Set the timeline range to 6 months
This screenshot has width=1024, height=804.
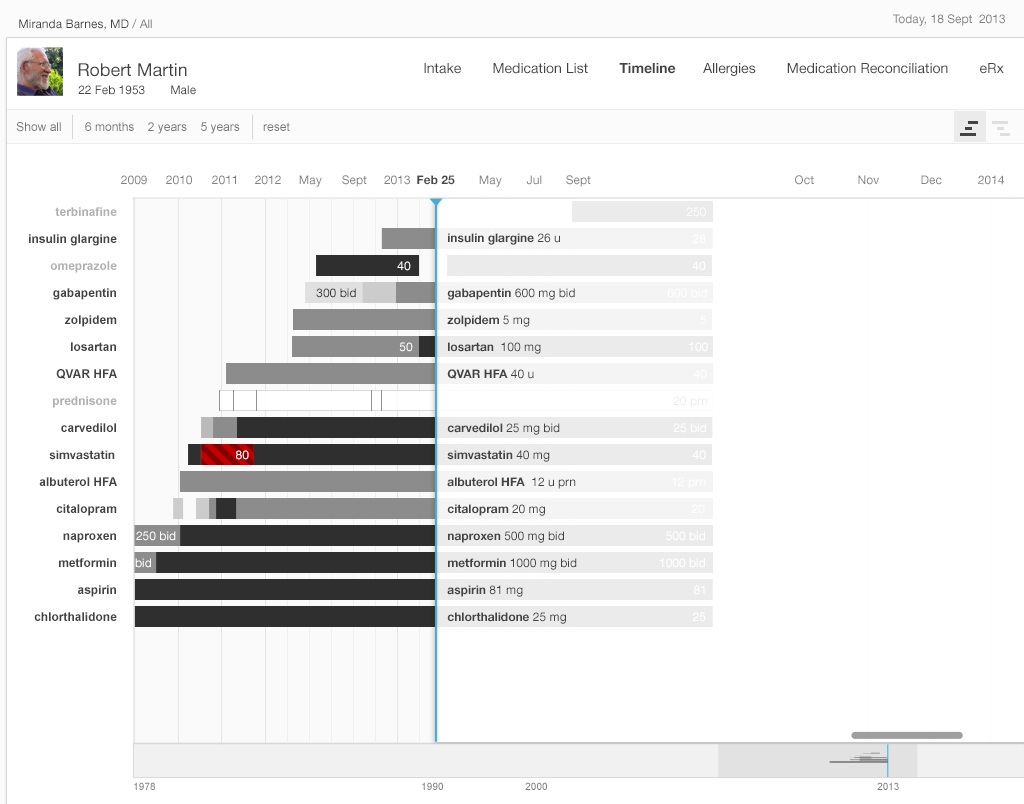(x=109, y=127)
